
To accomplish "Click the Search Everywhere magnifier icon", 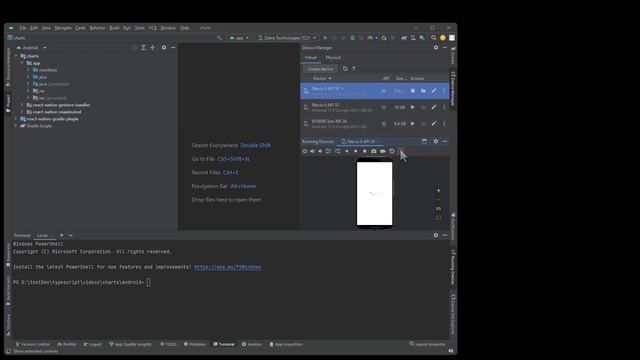I will pos(433,38).
